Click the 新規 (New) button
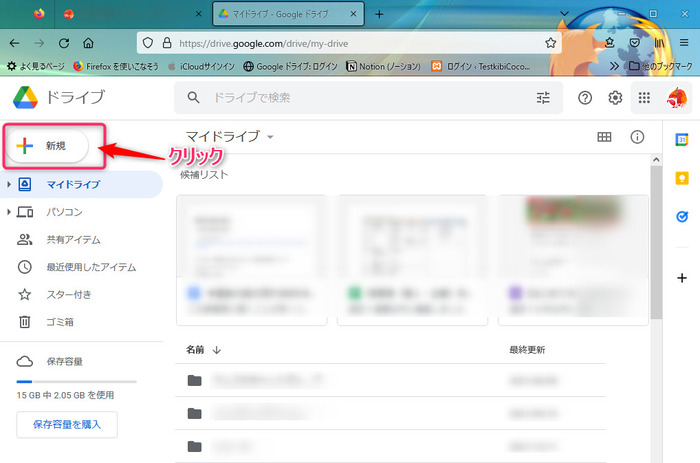This screenshot has width=700, height=463. (47, 146)
